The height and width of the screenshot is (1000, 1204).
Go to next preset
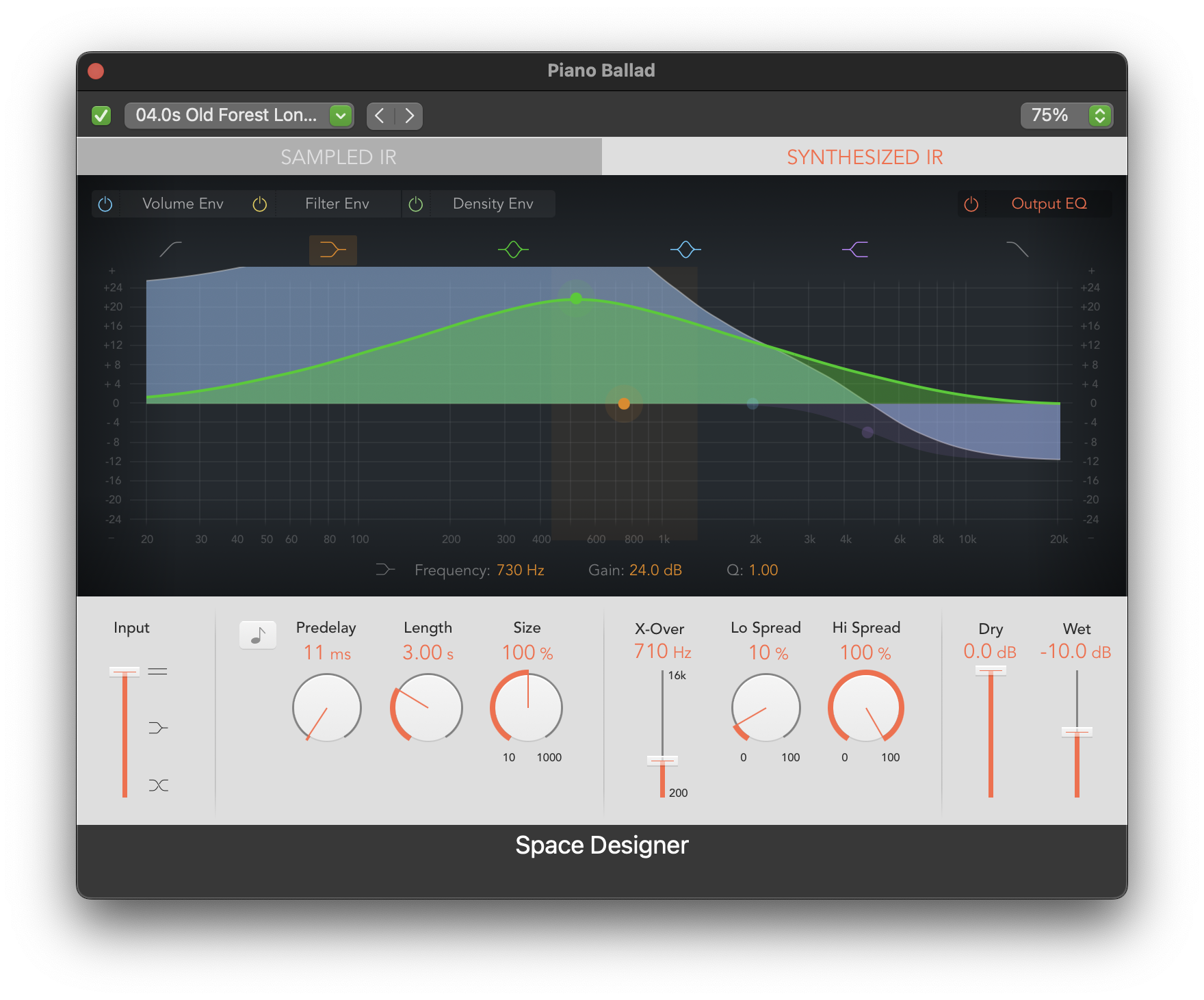(409, 116)
